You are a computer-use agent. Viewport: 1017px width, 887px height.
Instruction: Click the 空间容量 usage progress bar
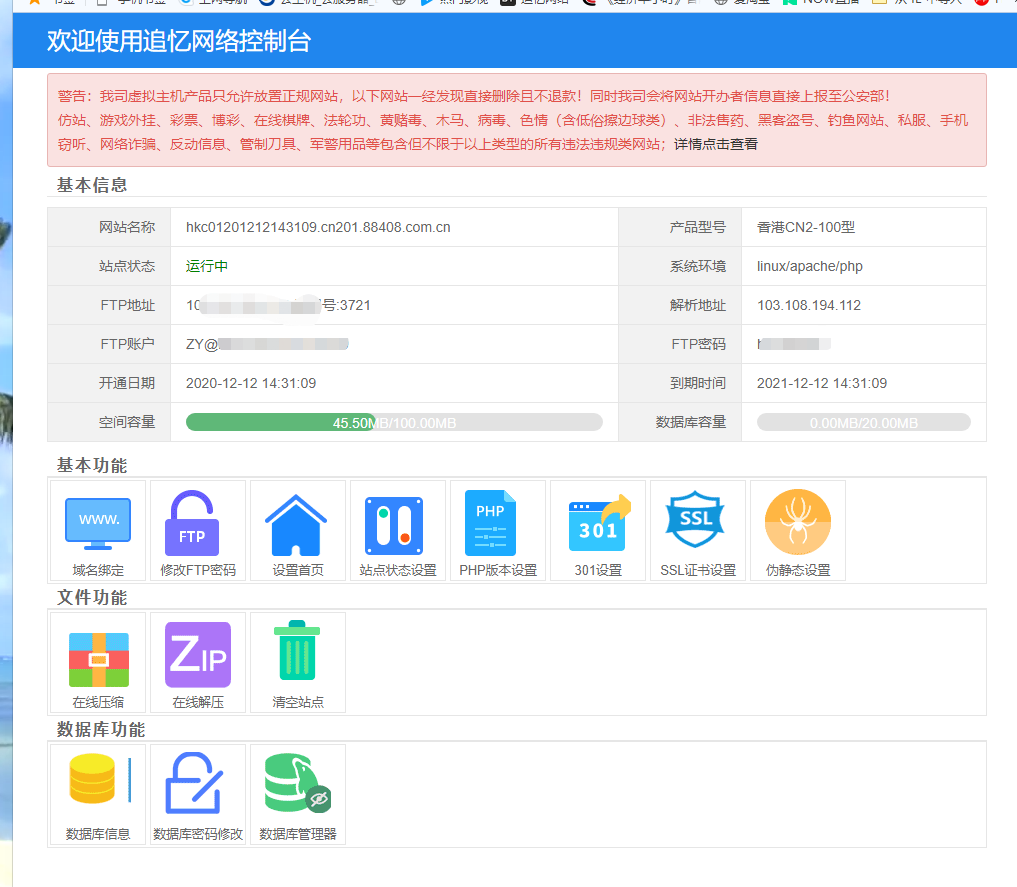pyautogui.click(x=394, y=422)
